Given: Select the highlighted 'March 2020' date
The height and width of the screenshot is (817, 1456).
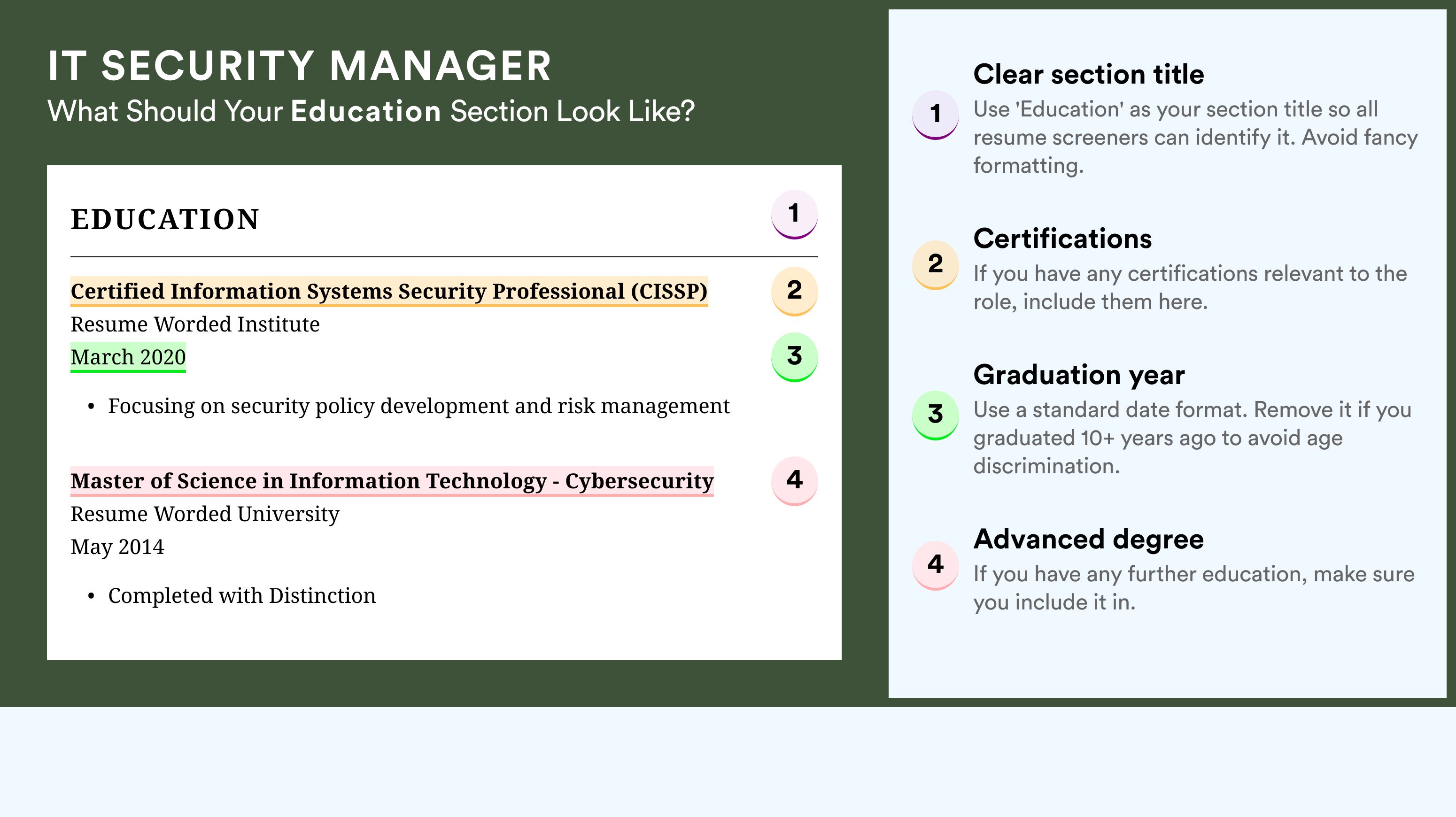Looking at the screenshot, I should point(128,357).
